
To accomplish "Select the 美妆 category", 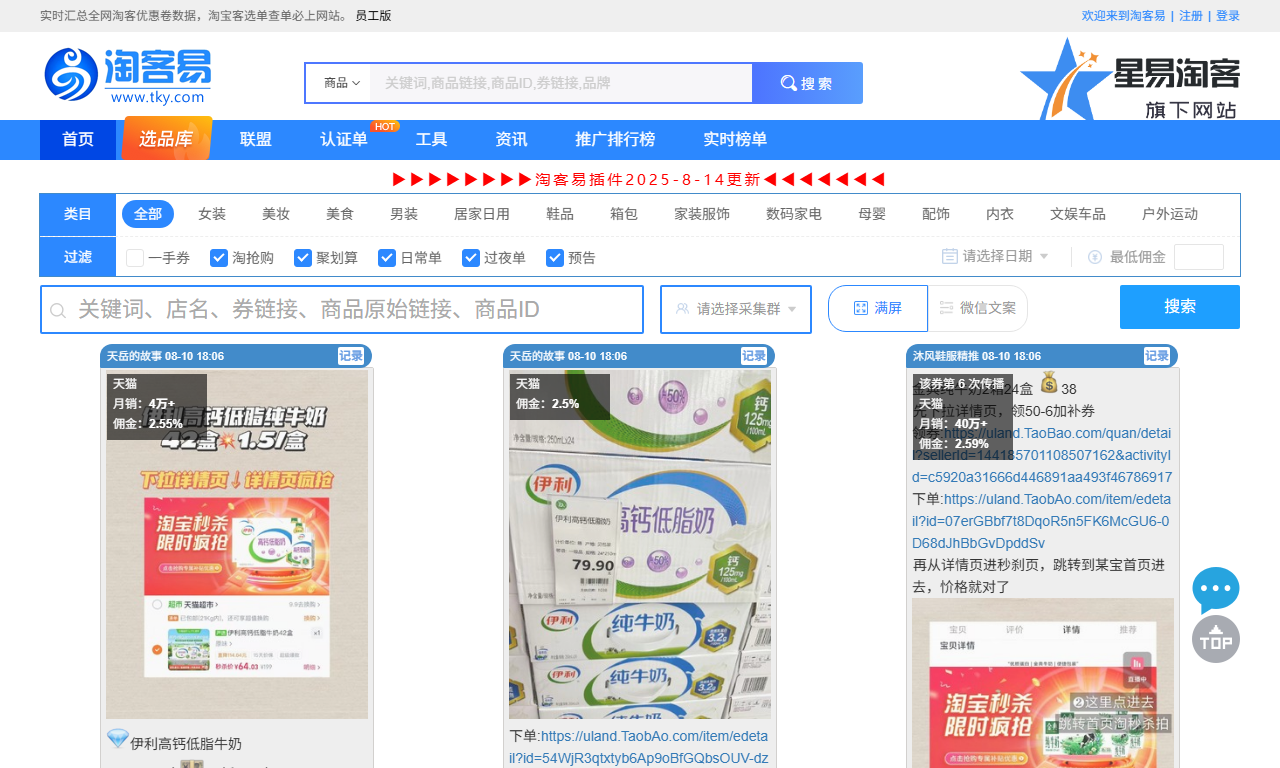I will coord(276,214).
